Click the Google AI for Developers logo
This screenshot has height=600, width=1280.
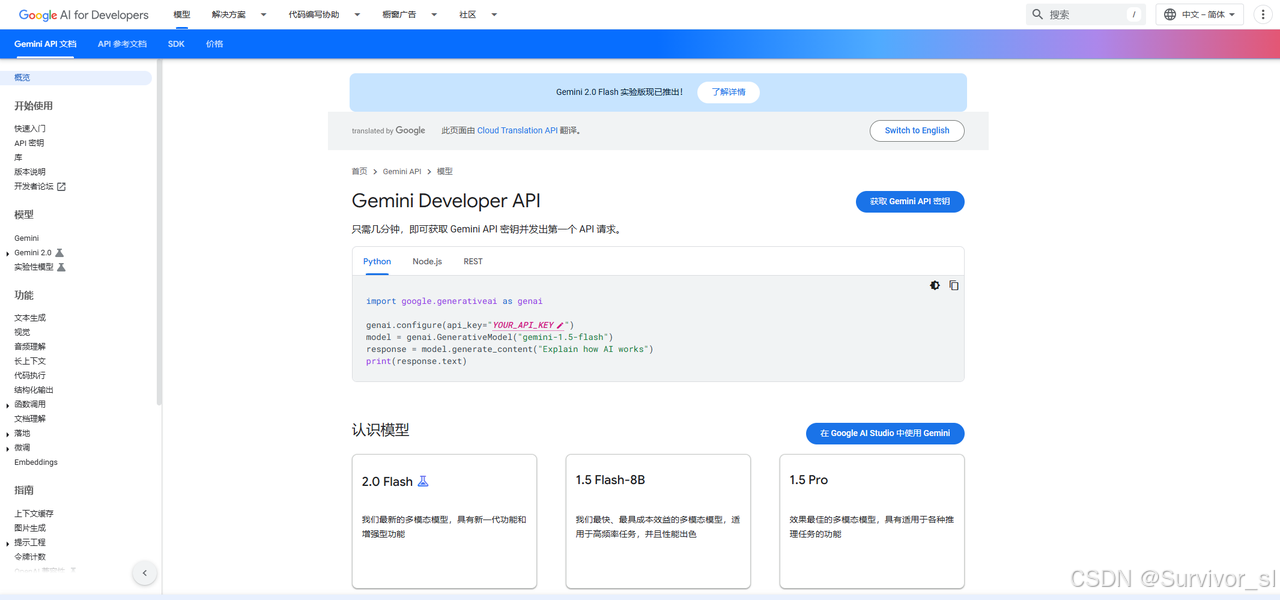84,15
